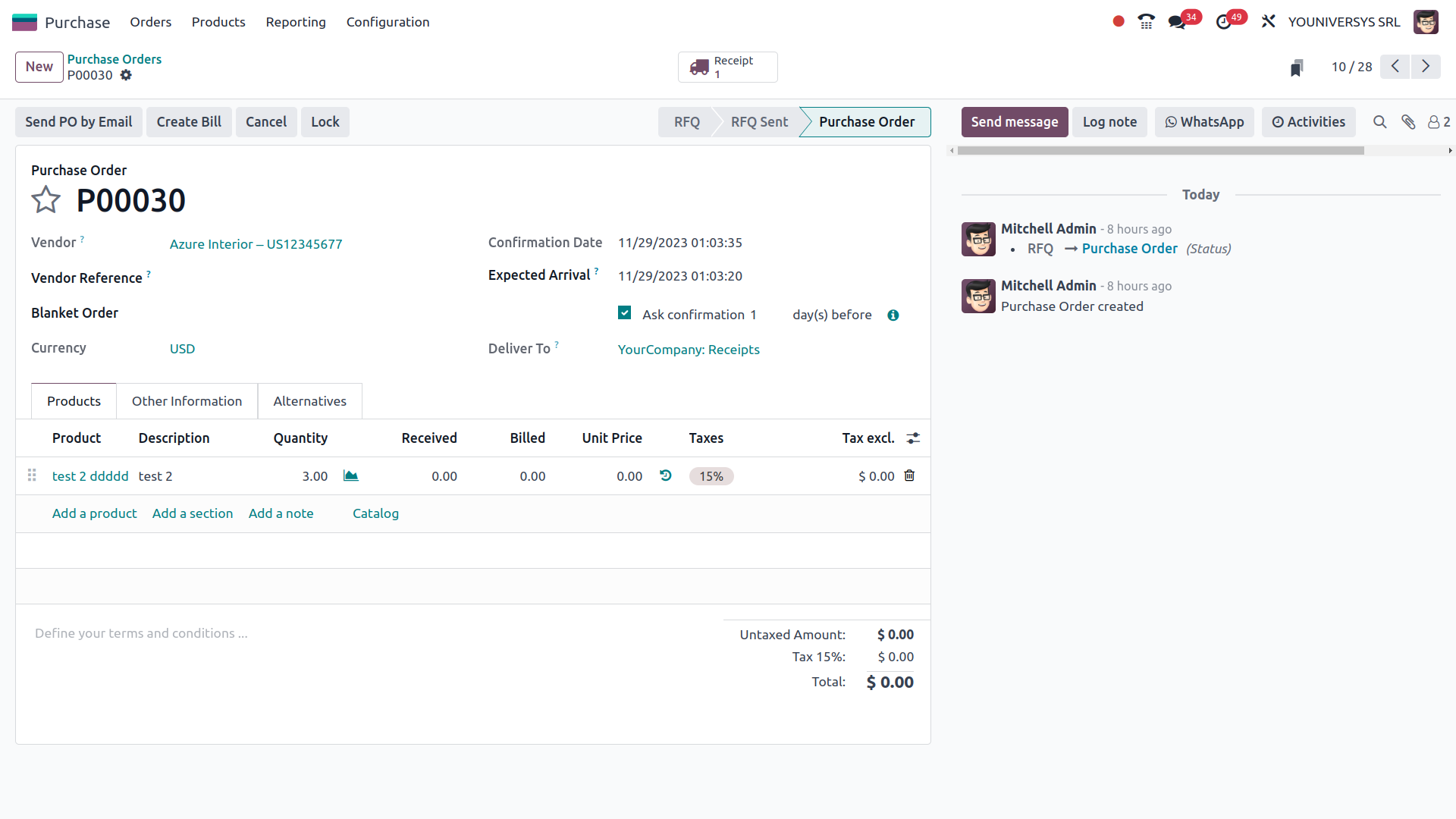This screenshot has width=1456, height=819.
Task: Open the forecast report icon on product line
Action: pos(350,475)
